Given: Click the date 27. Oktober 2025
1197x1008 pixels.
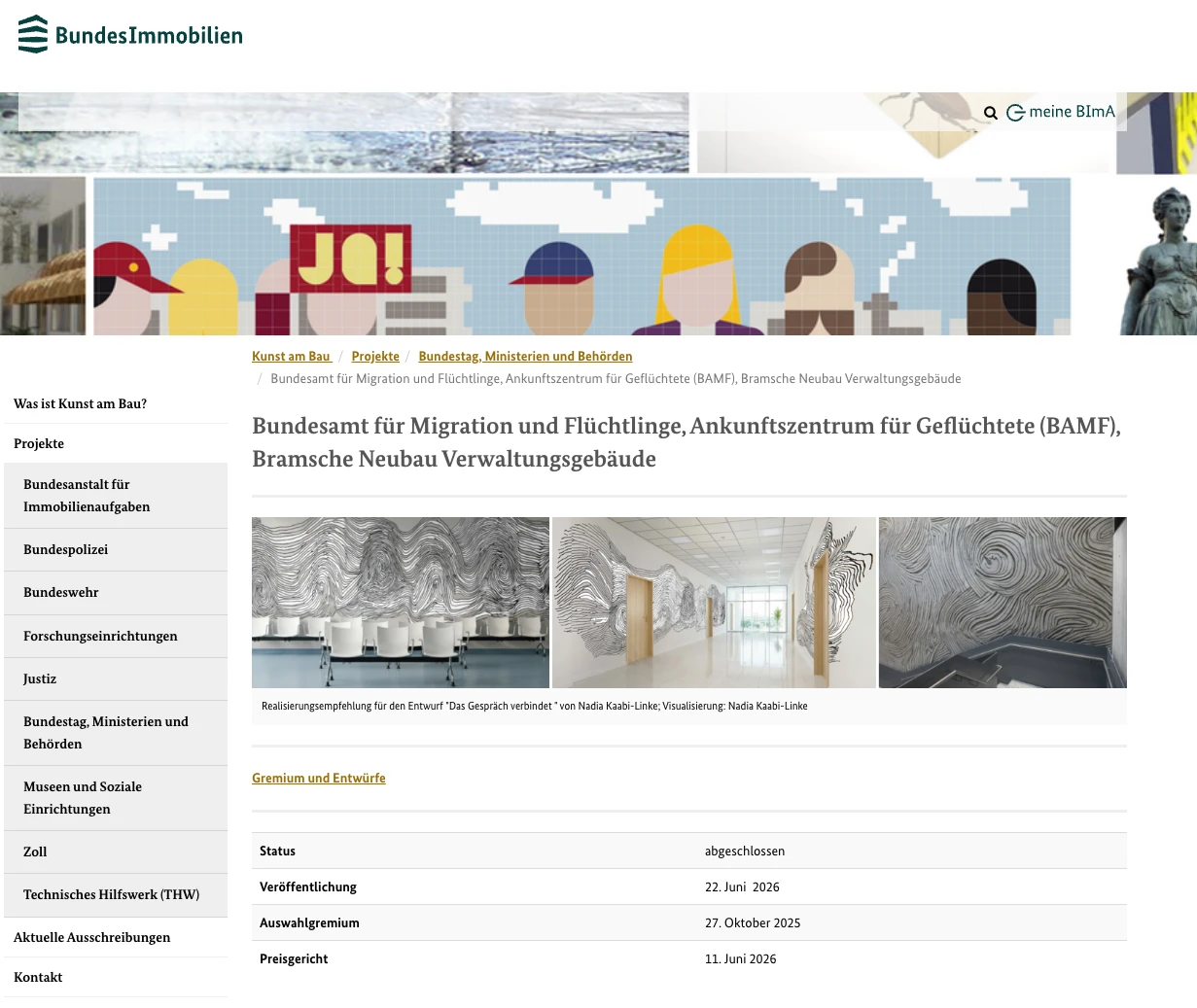Looking at the screenshot, I should tap(753, 922).
